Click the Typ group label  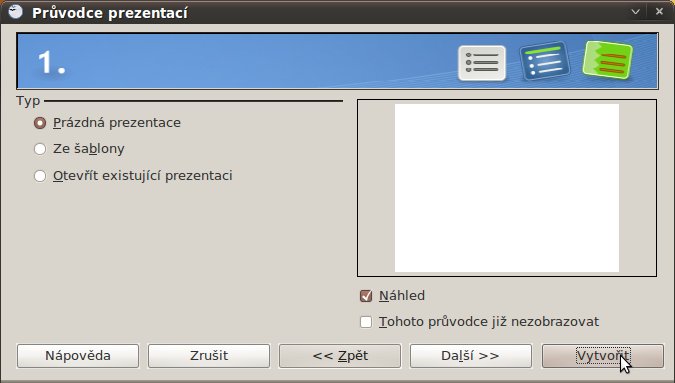[28, 101]
